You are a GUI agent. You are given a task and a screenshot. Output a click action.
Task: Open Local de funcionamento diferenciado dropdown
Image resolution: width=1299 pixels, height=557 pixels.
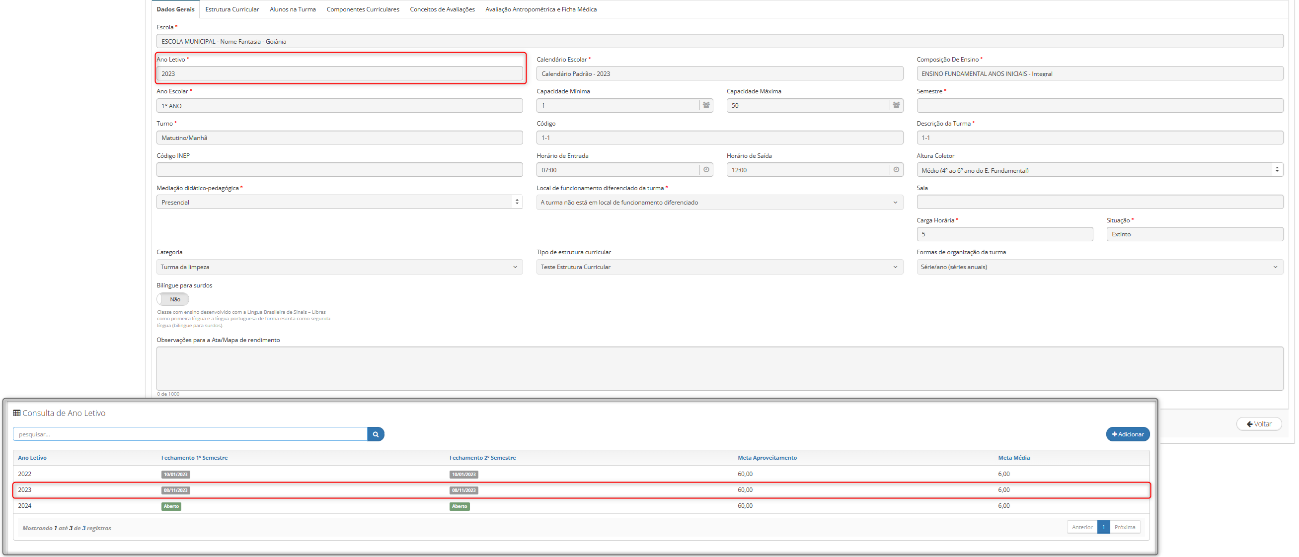point(720,202)
